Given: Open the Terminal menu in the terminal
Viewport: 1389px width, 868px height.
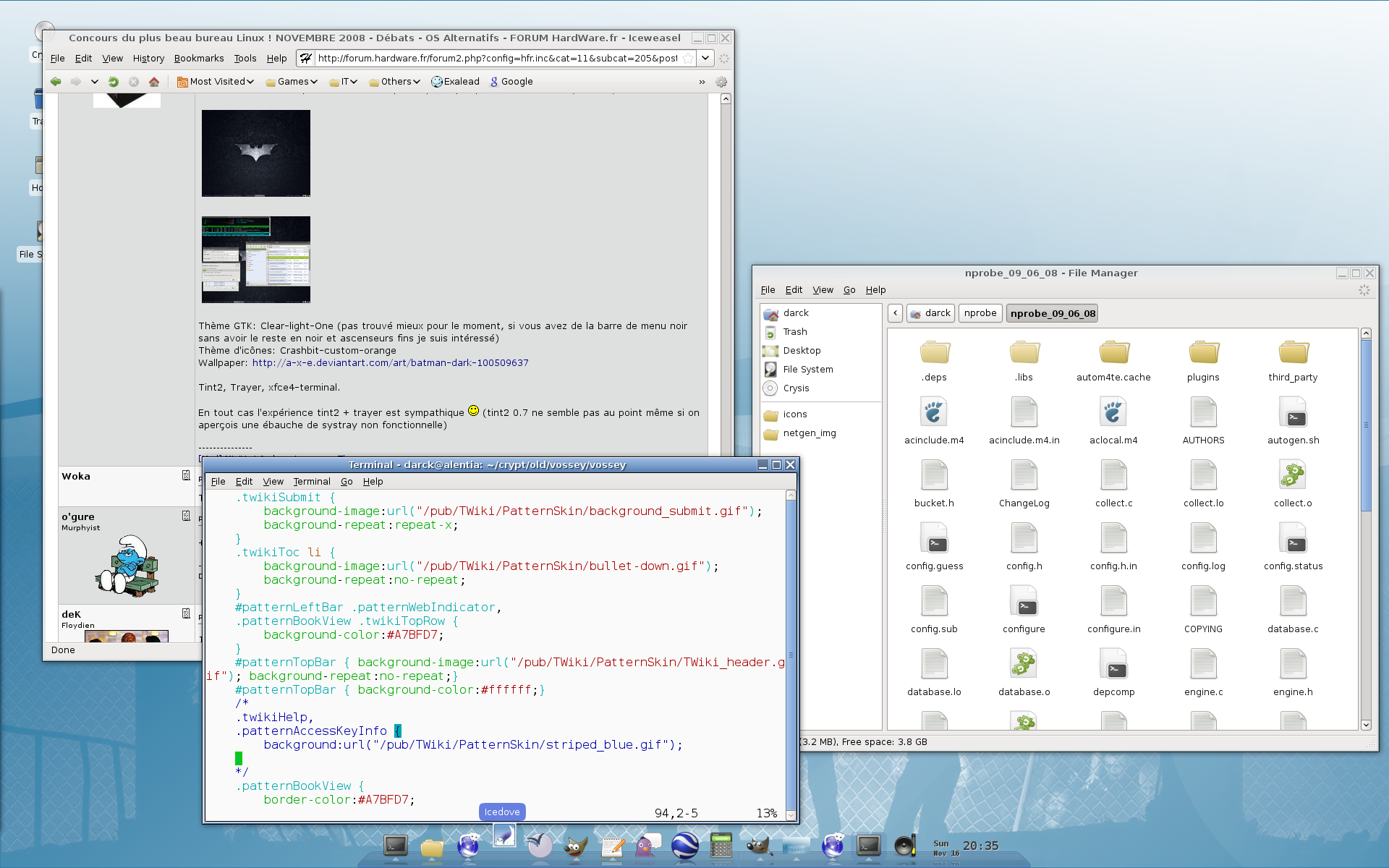Looking at the screenshot, I should pos(311,482).
